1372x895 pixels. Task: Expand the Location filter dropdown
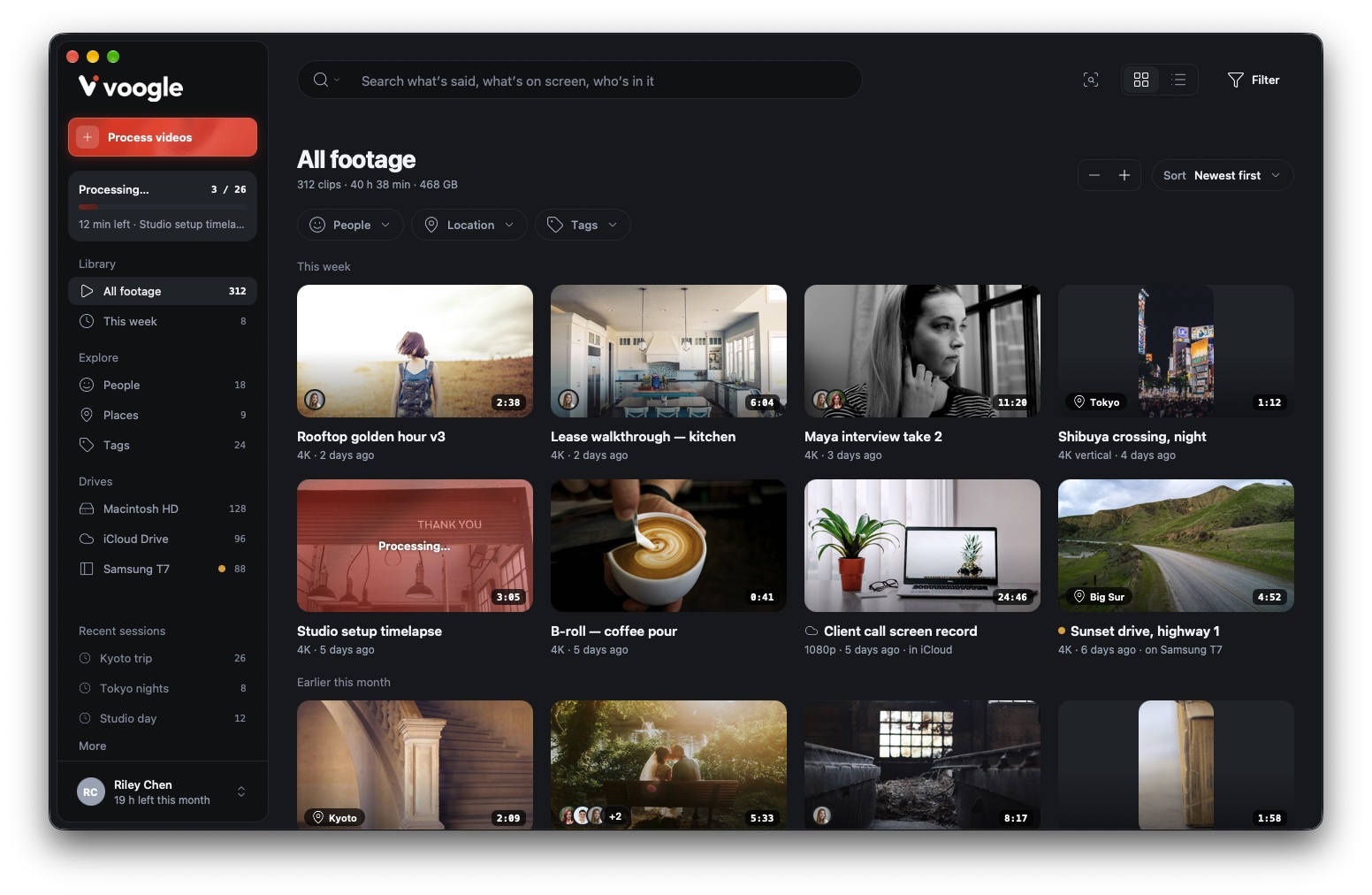coord(469,225)
